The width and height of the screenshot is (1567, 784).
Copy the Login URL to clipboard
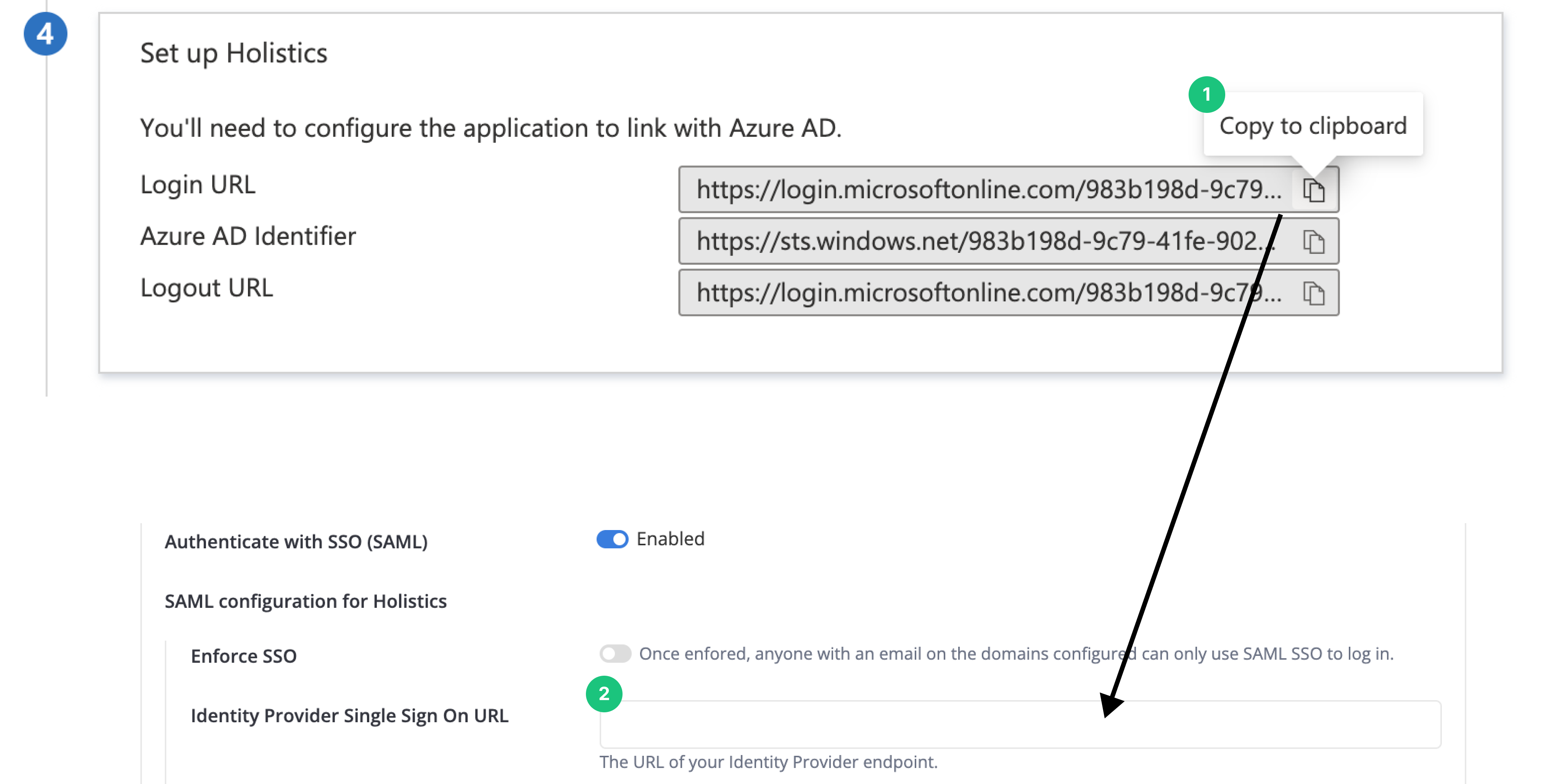point(1313,190)
